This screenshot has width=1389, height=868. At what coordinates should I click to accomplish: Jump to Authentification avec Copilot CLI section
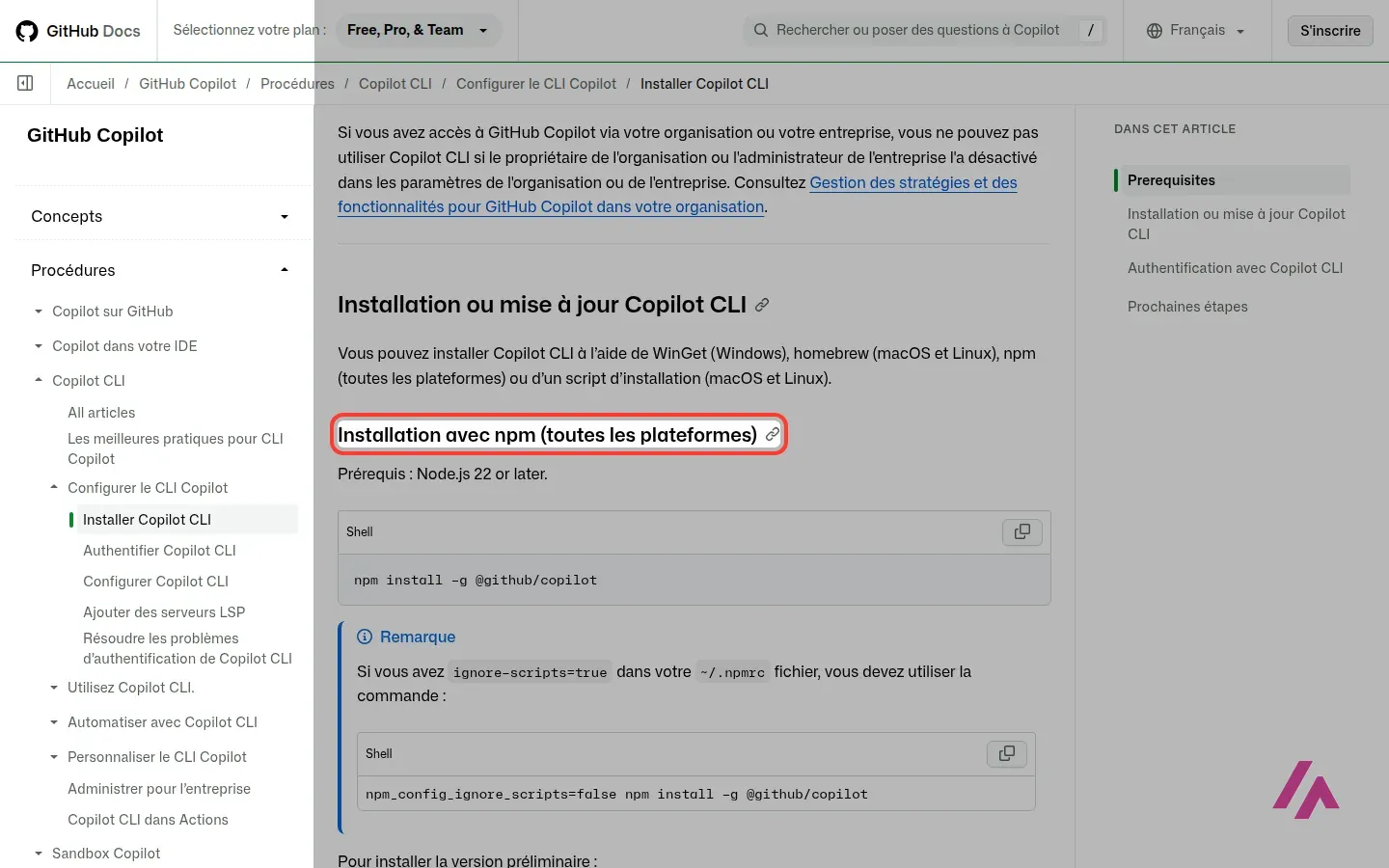1235,268
